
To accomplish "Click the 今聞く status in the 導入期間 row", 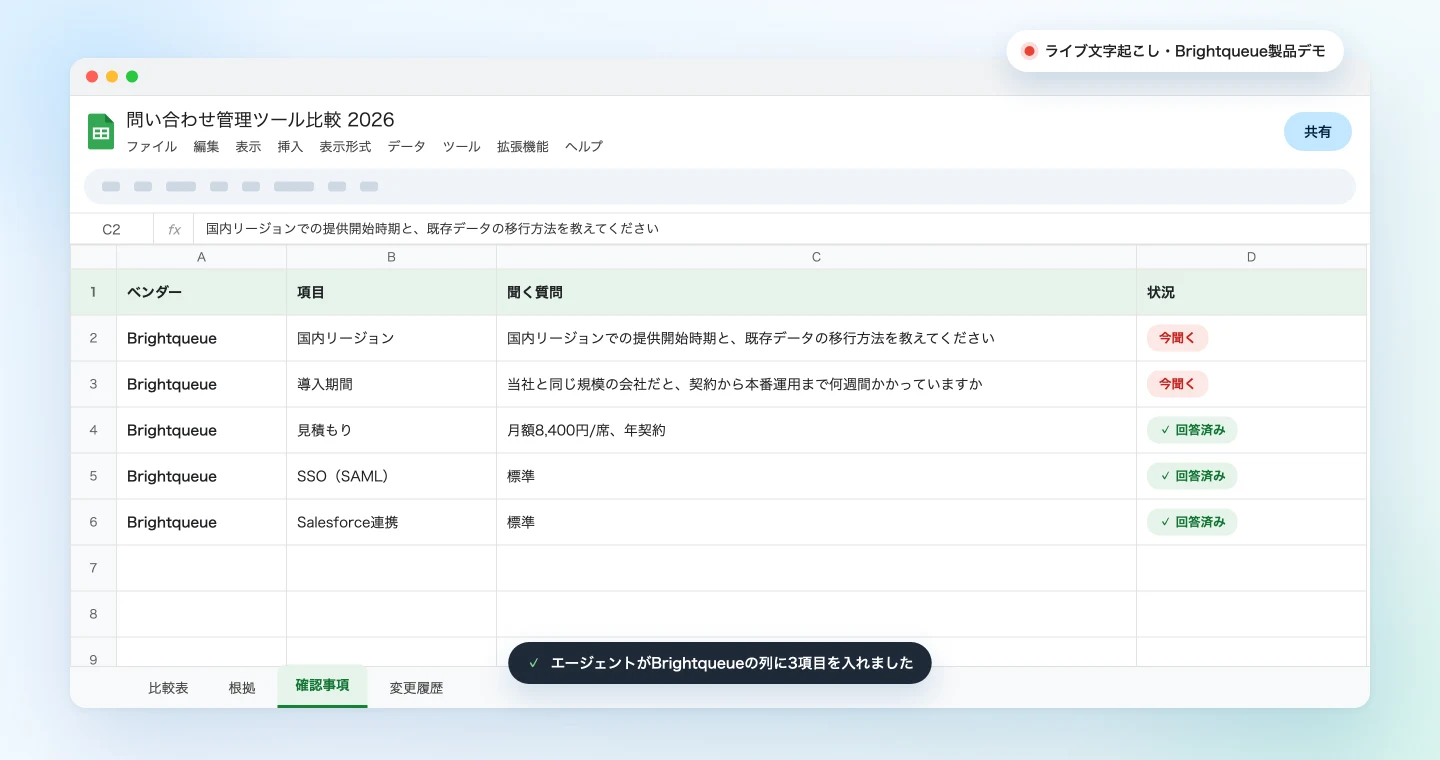I will coord(1177,384).
